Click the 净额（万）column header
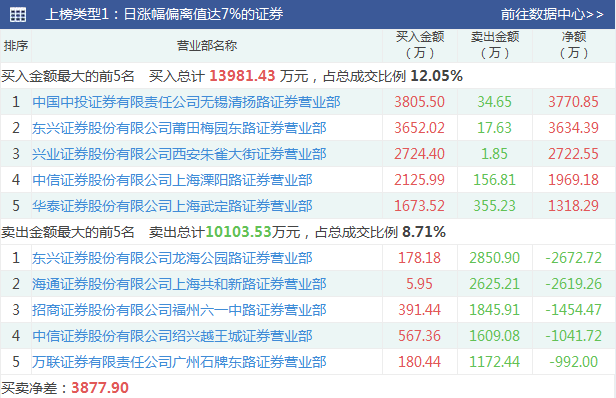Viewport: 616px width, 398px height. click(x=574, y=45)
